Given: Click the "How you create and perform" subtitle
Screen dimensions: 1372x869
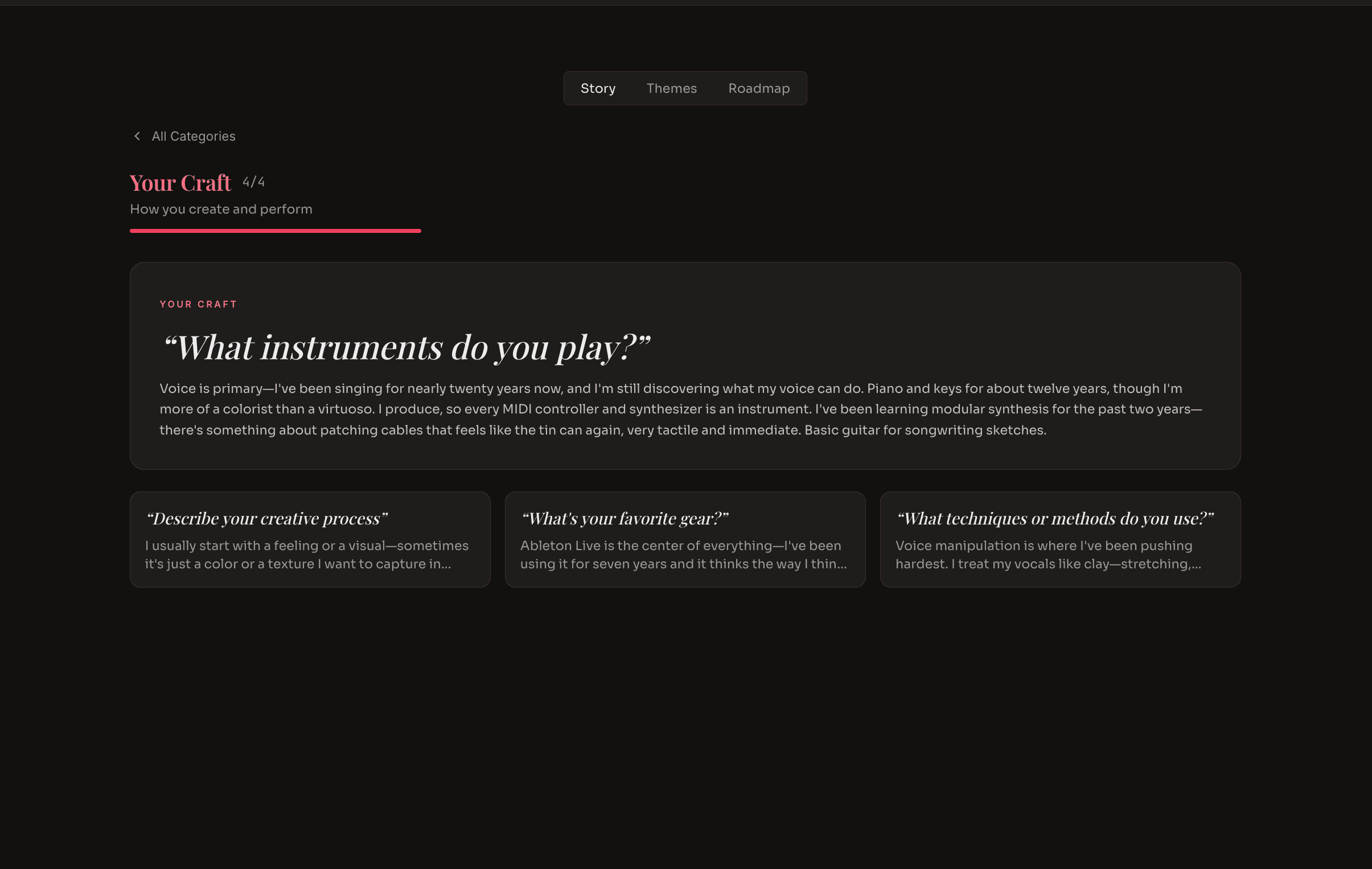Looking at the screenshot, I should coord(221,209).
